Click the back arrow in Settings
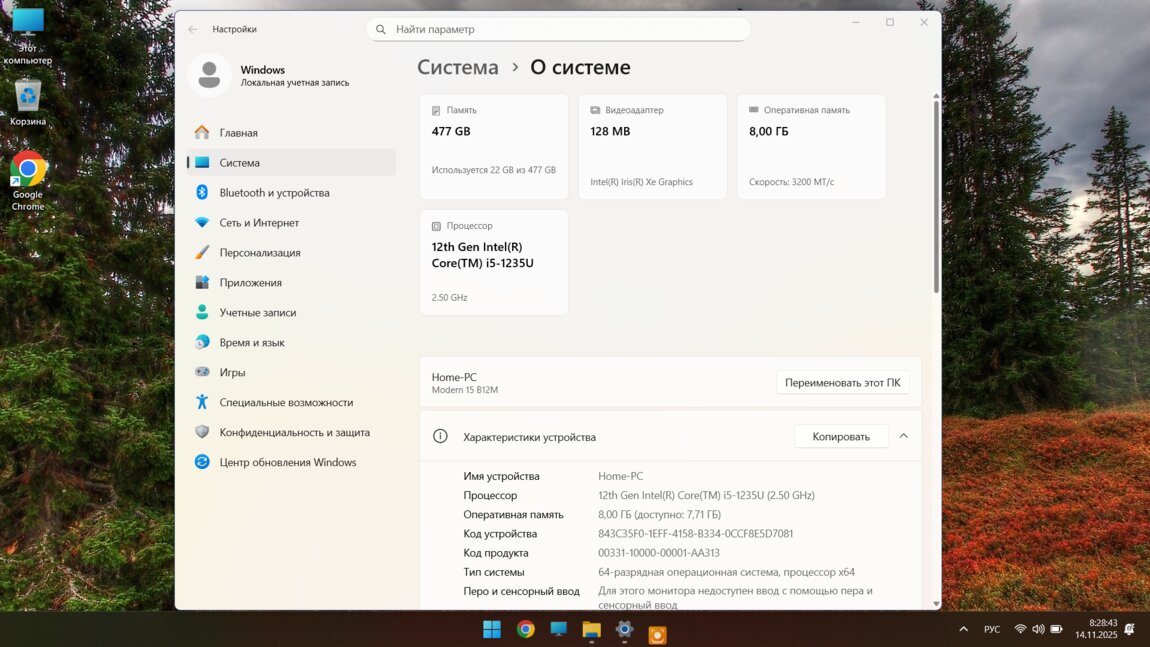This screenshot has height=647, width=1150. pos(193,30)
